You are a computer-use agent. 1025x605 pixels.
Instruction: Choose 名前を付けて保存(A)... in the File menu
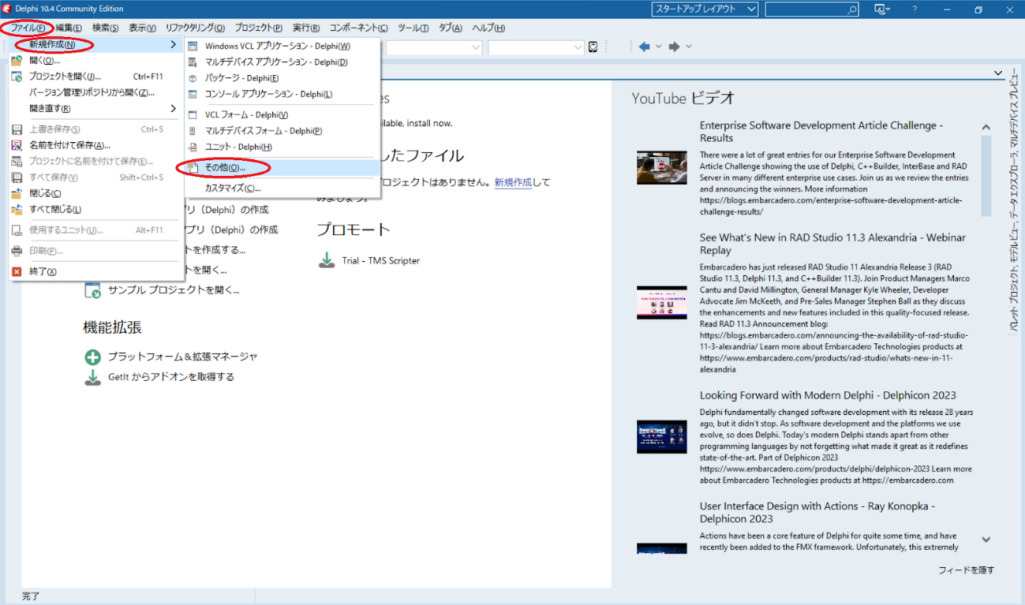point(95,145)
